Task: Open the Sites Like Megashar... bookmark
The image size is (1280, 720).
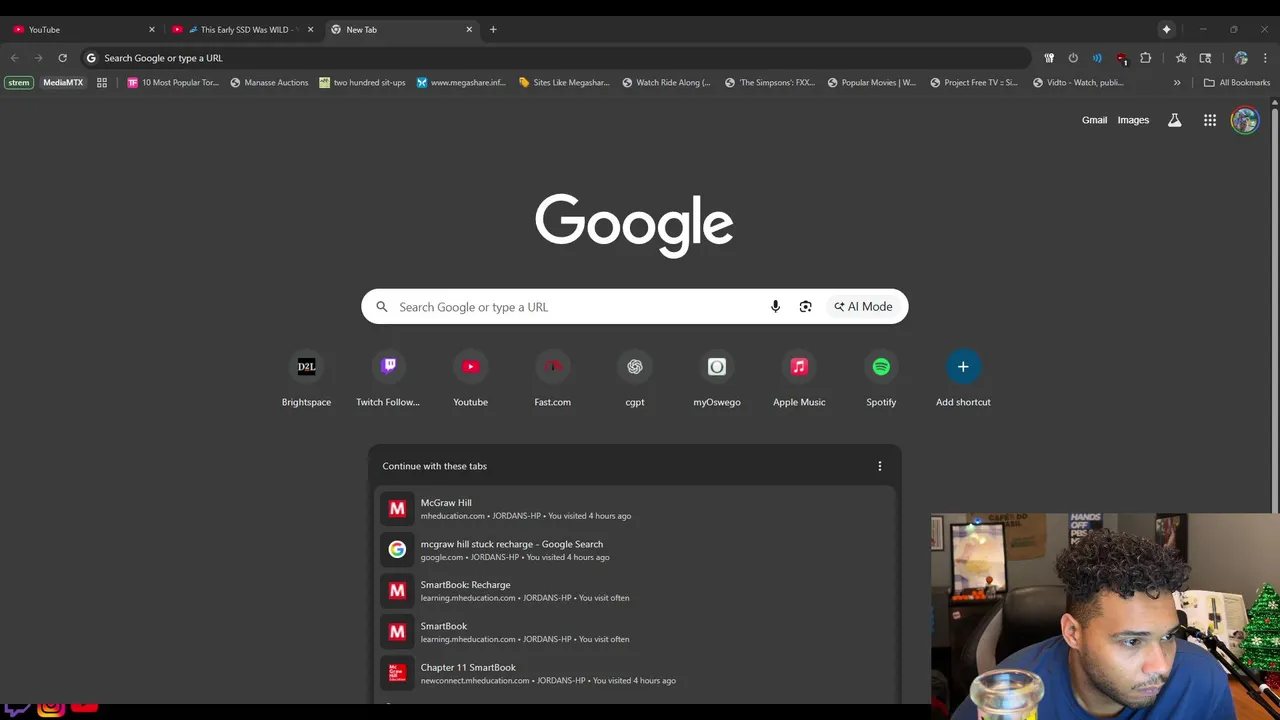Action: pos(564,83)
